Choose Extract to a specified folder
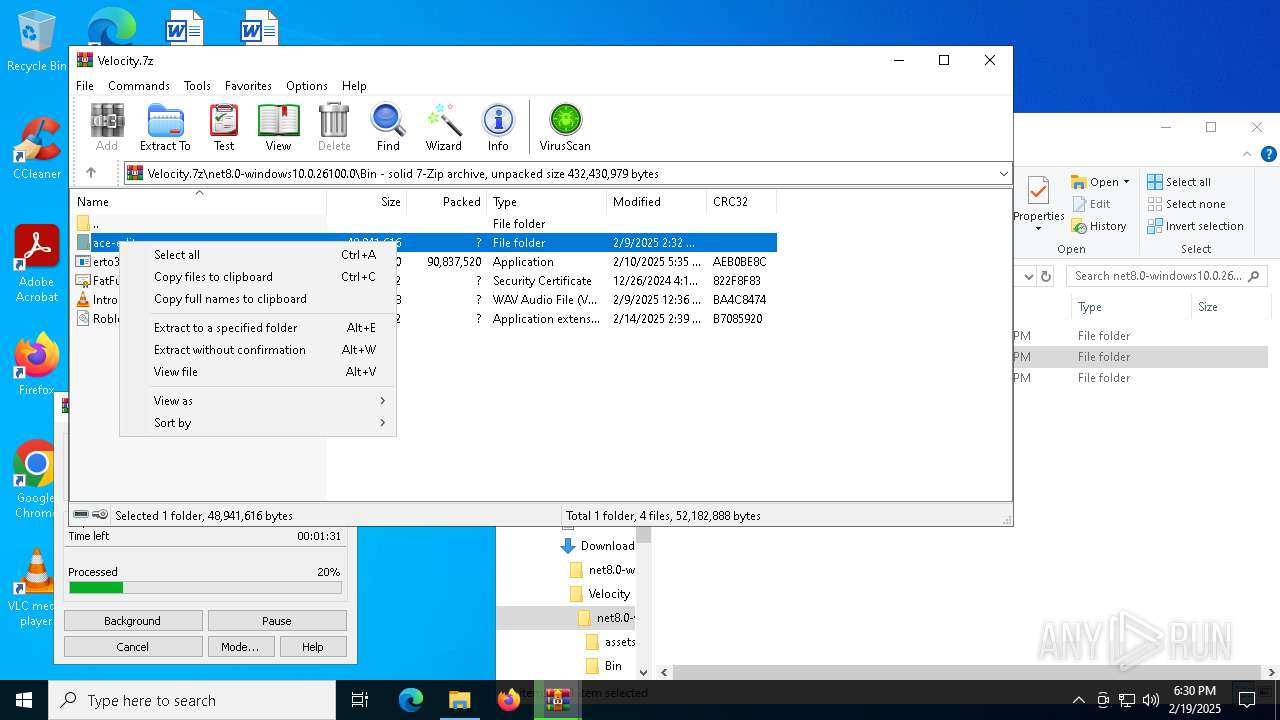 [258, 328]
